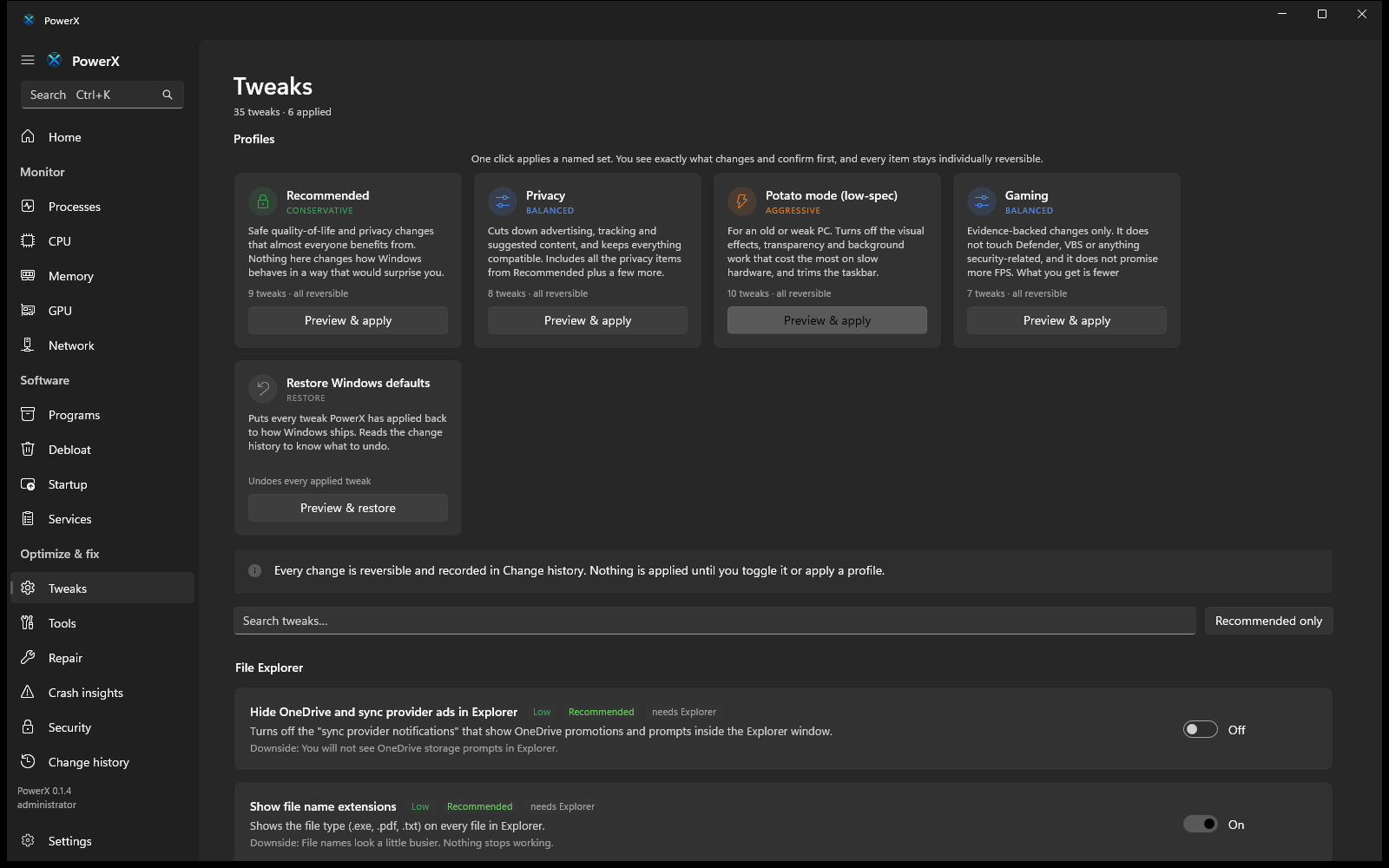Preview & apply the Gaming profile
The image size is (1389, 868).
click(1067, 320)
